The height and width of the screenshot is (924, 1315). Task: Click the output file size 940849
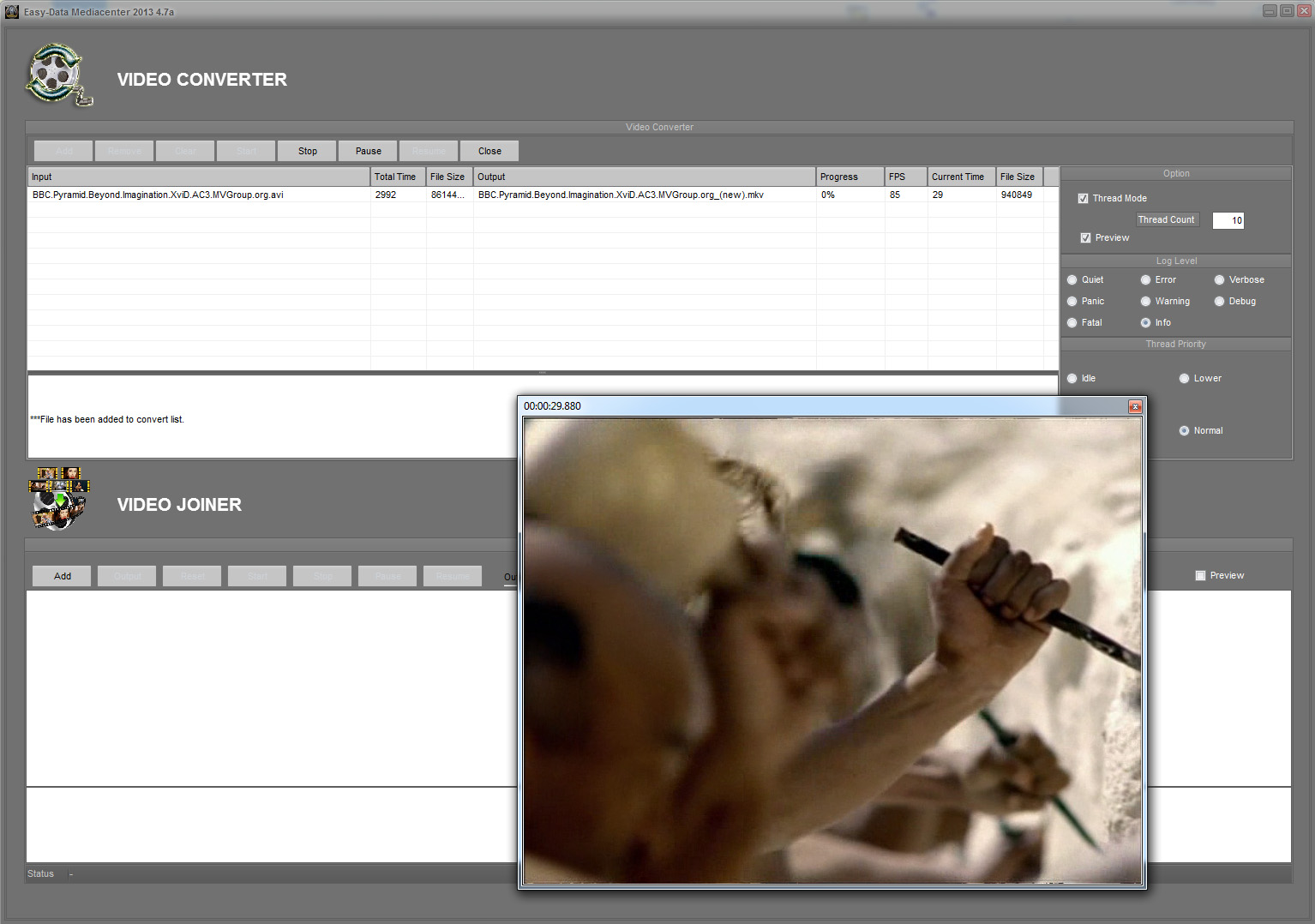click(1017, 195)
